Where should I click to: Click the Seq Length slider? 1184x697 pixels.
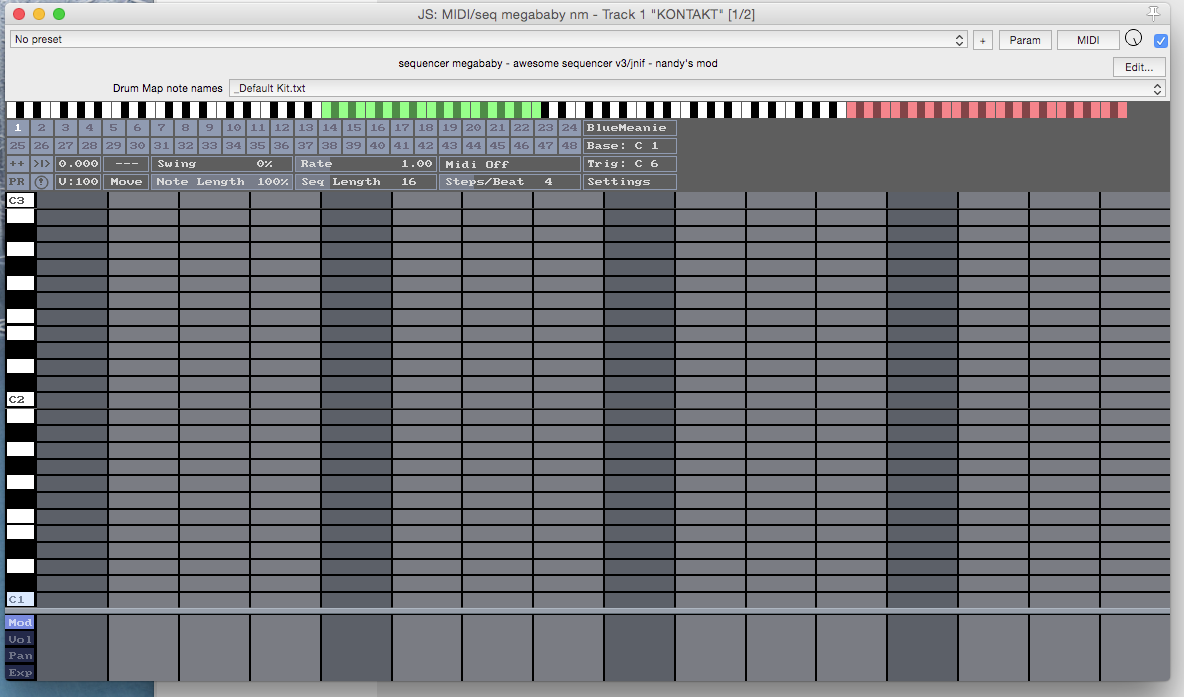coord(366,182)
